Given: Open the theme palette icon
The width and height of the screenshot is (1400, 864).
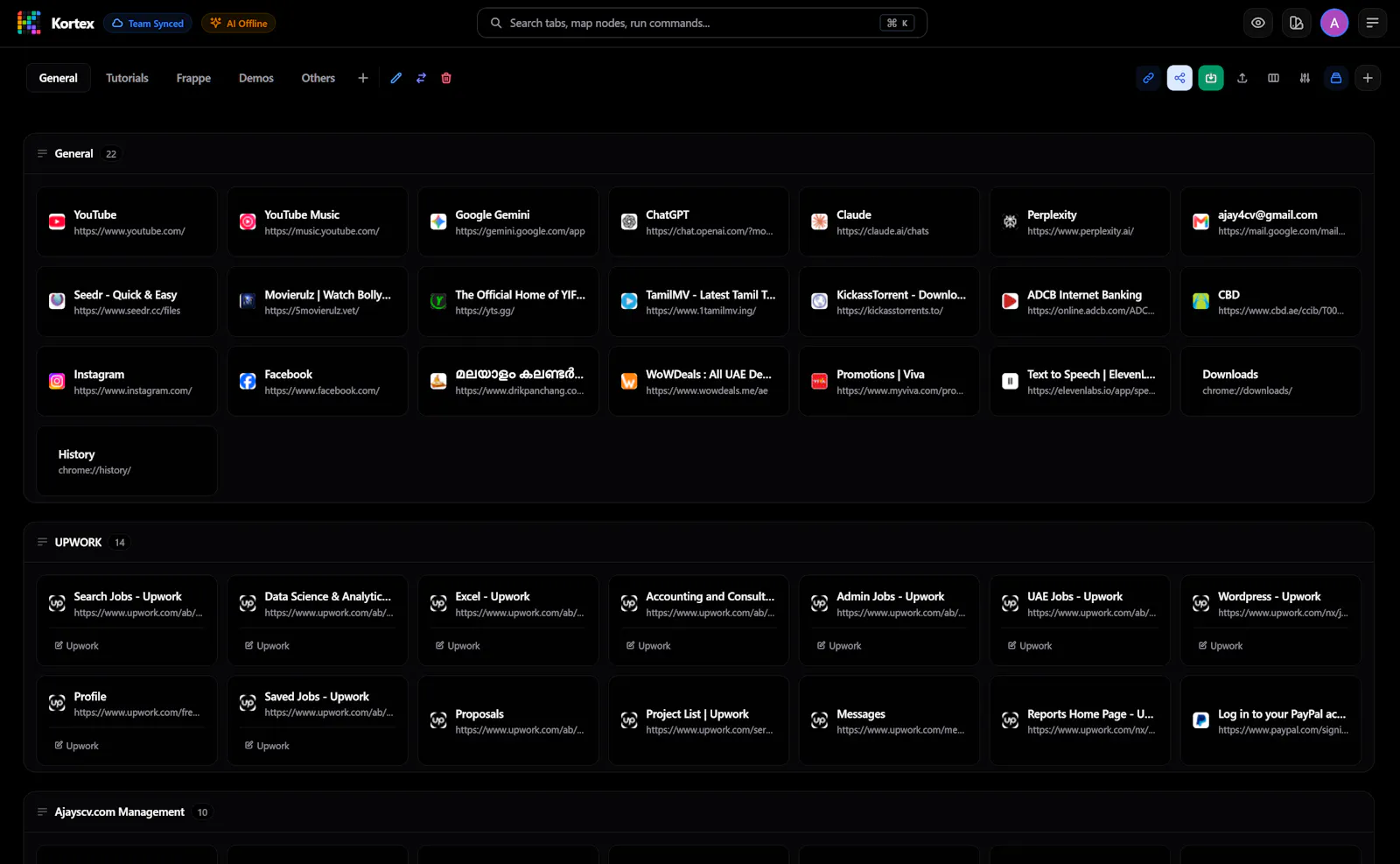Looking at the screenshot, I should [x=1296, y=23].
